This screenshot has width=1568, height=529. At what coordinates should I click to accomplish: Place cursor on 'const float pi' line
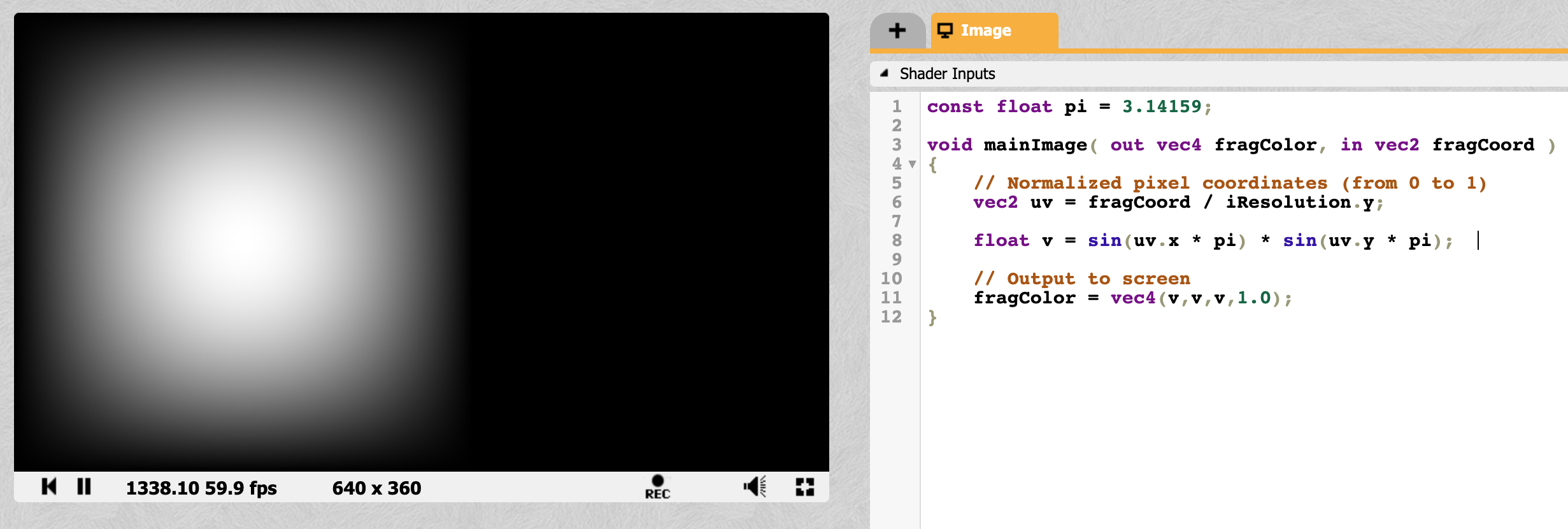pos(1069,106)
